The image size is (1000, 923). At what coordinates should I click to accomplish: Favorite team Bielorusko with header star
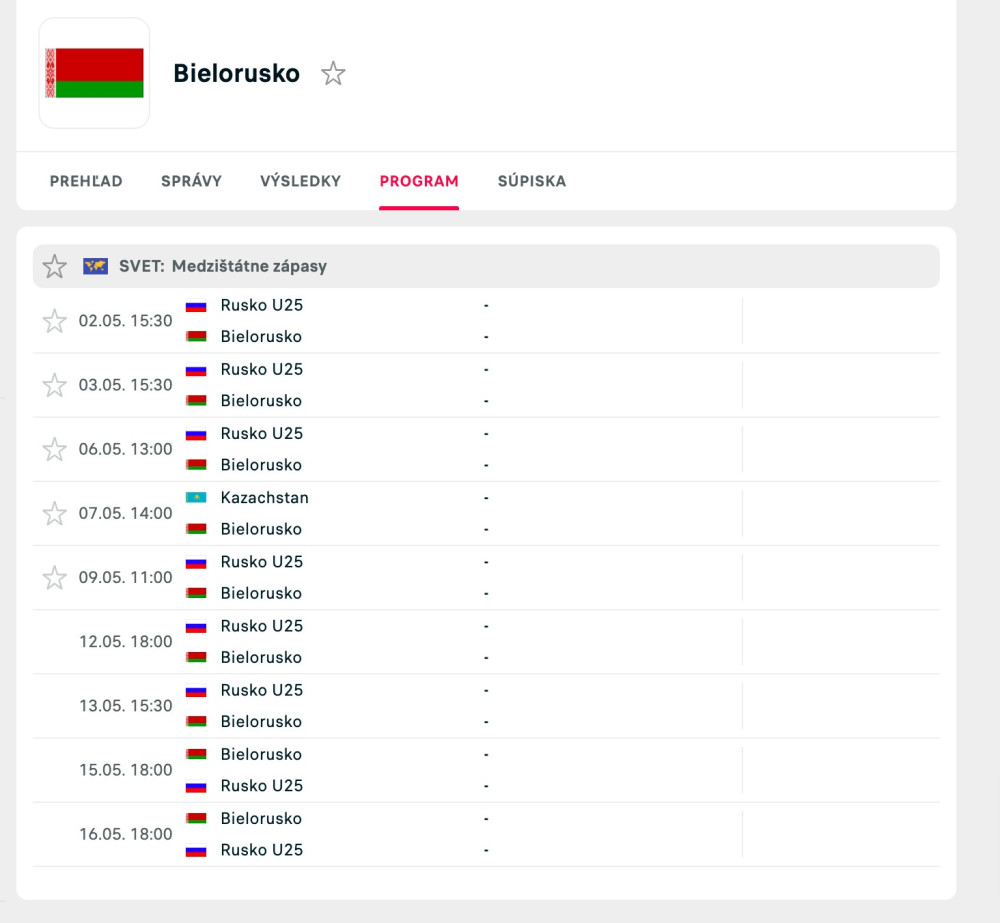333,73
